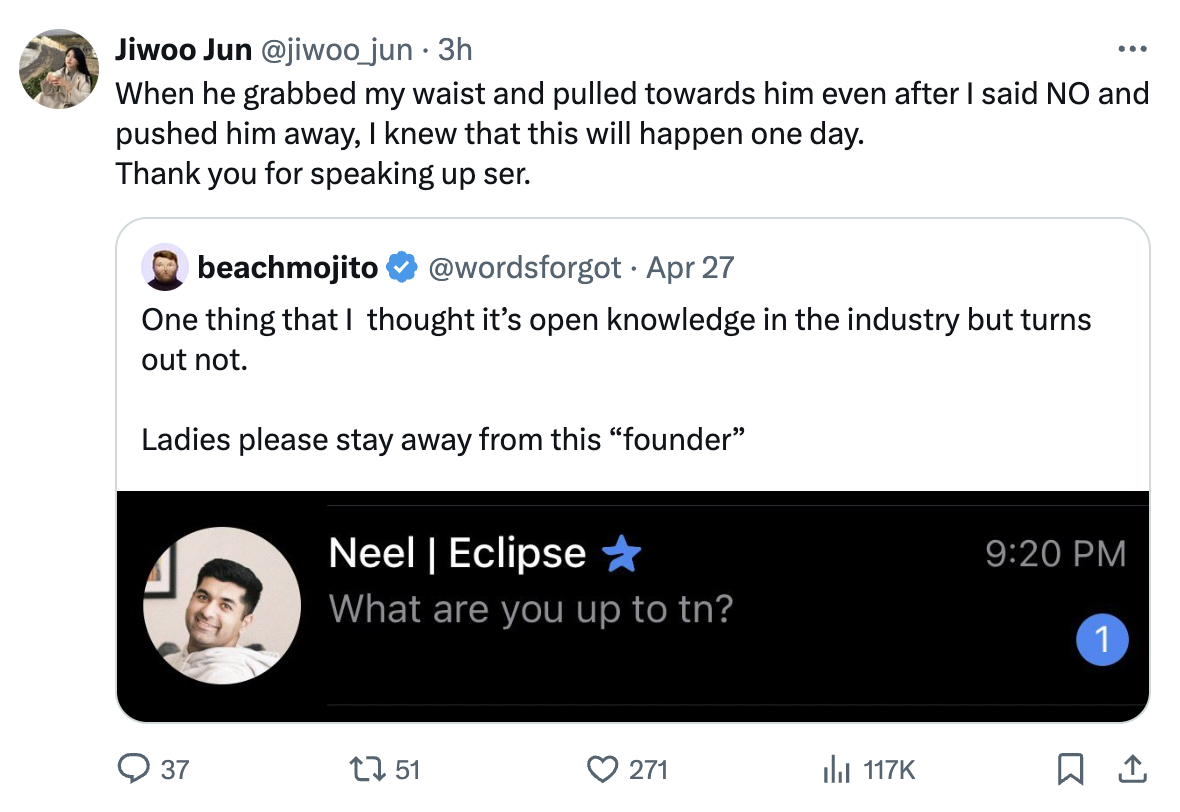View tweet analytics showing 117K views
The width and height of the screenshot is (1180, 812).
(x=838, y=769)
